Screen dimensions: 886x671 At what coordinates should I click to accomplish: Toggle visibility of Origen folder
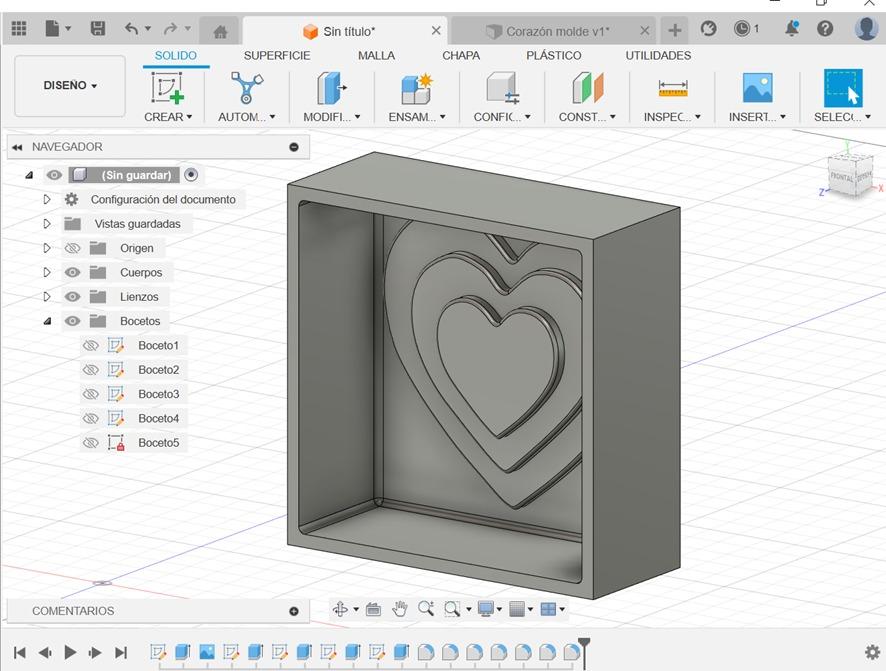coord(72,248)
